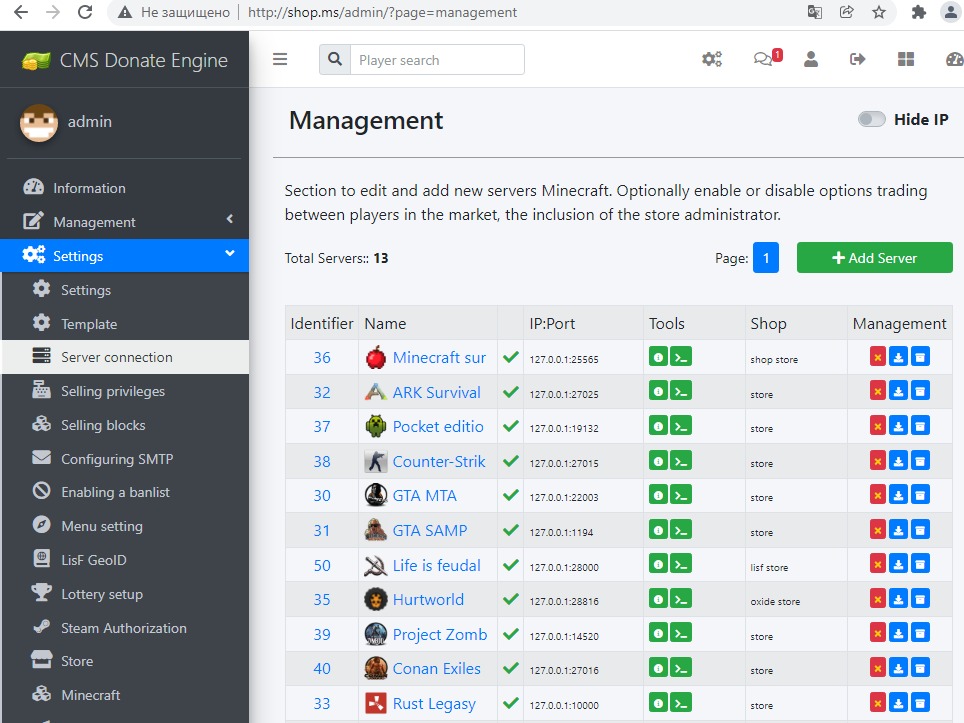This screenshot has height=723, width=964.
Task: Click the Player search input field
Action: tap(436, 60)
